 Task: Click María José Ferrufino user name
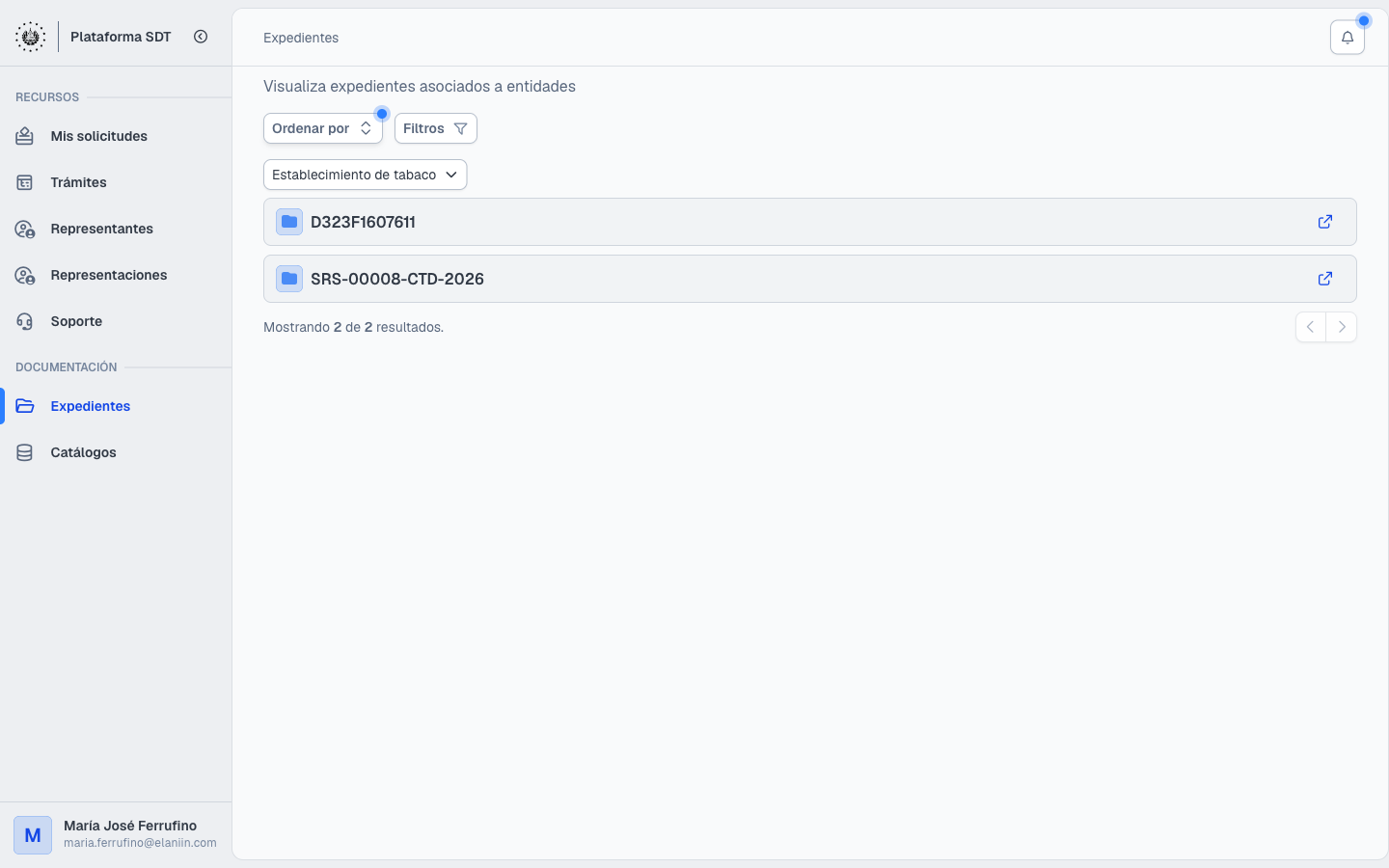pos(130,826)
